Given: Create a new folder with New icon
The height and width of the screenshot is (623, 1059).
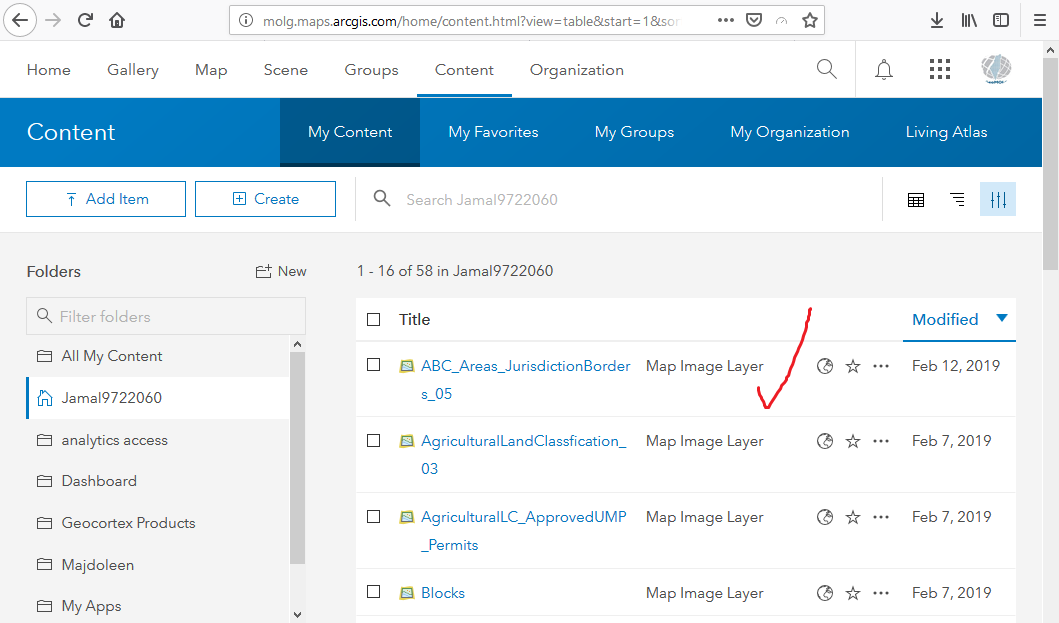Looking at the screenshot, I should (281, 271).
